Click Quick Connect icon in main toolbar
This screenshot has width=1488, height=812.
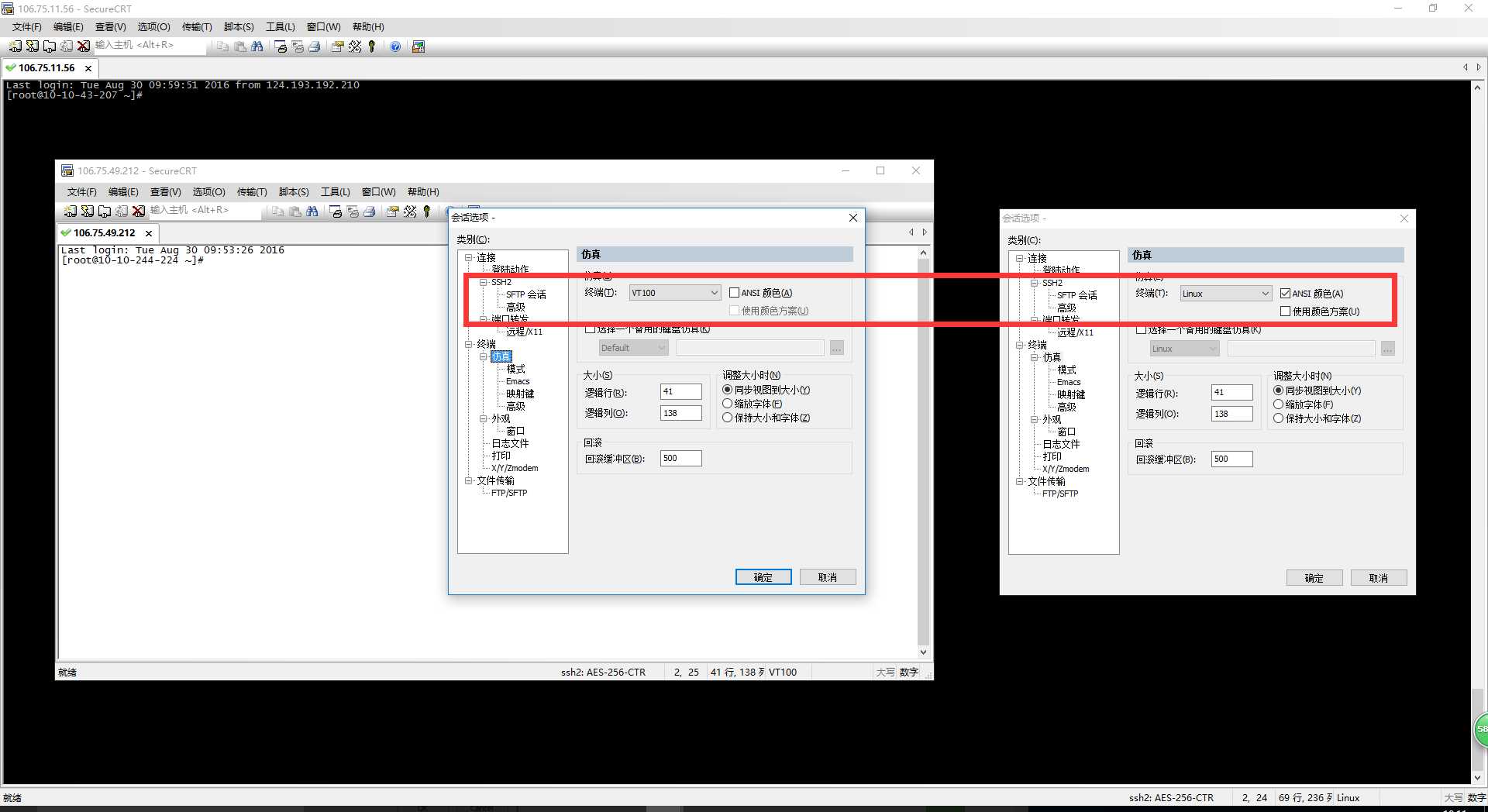coord(33,46)
